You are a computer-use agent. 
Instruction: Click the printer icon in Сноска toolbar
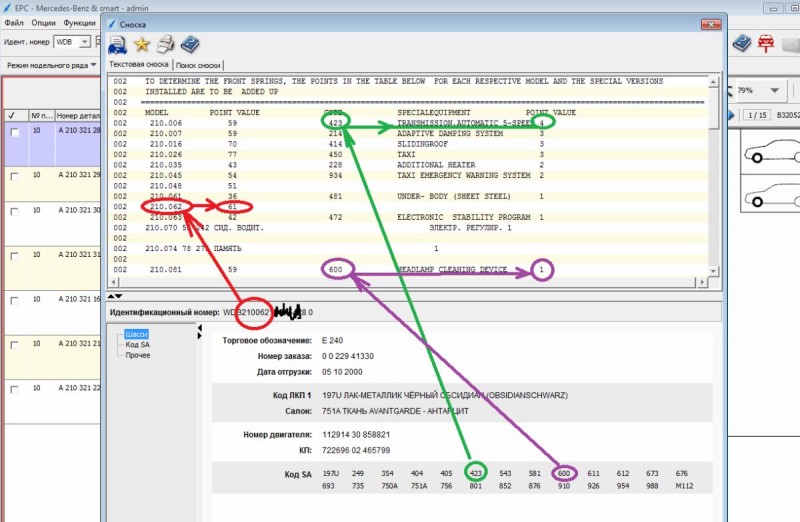point(166,44)
